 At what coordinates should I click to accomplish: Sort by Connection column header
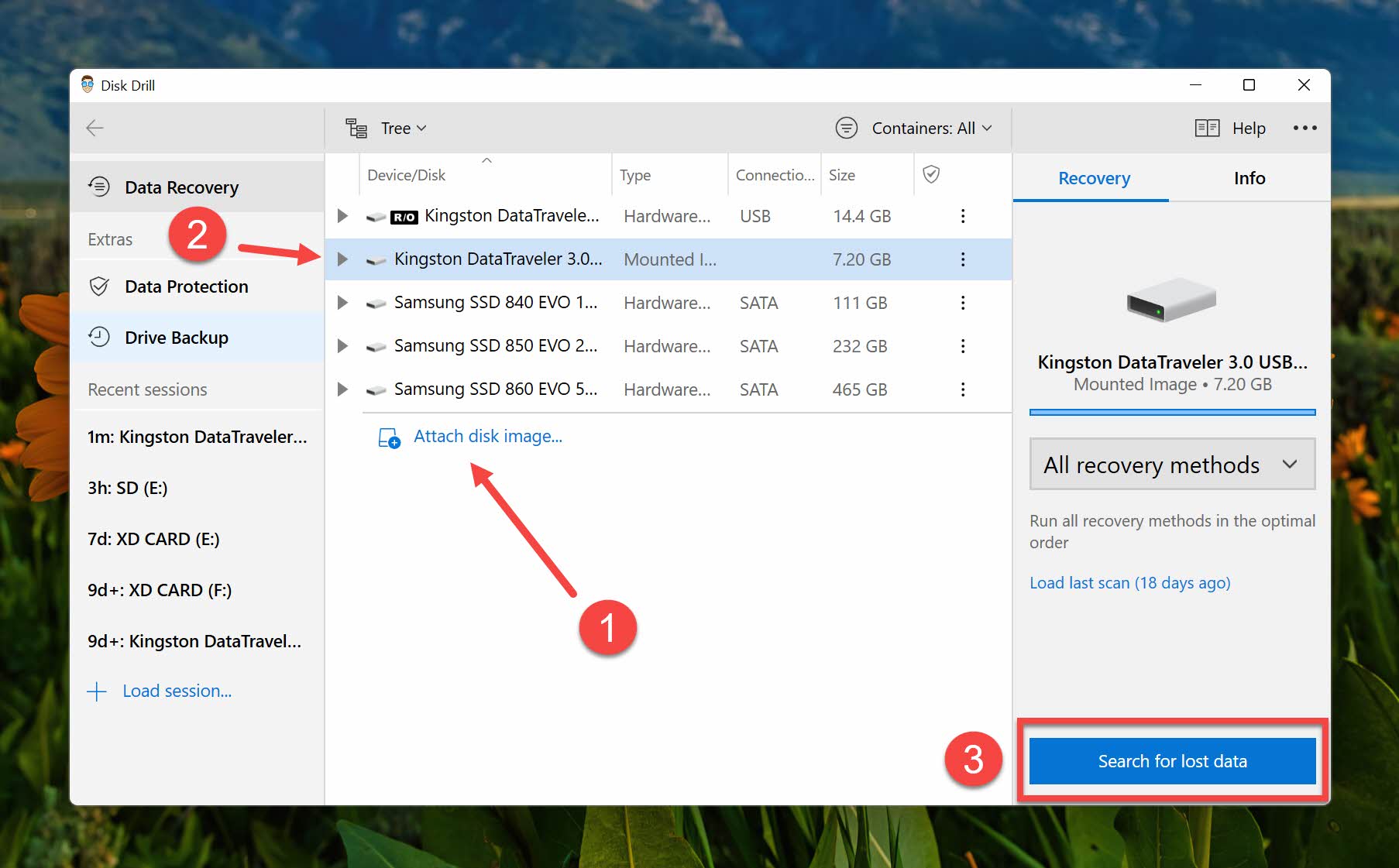(x=775, y=175)
